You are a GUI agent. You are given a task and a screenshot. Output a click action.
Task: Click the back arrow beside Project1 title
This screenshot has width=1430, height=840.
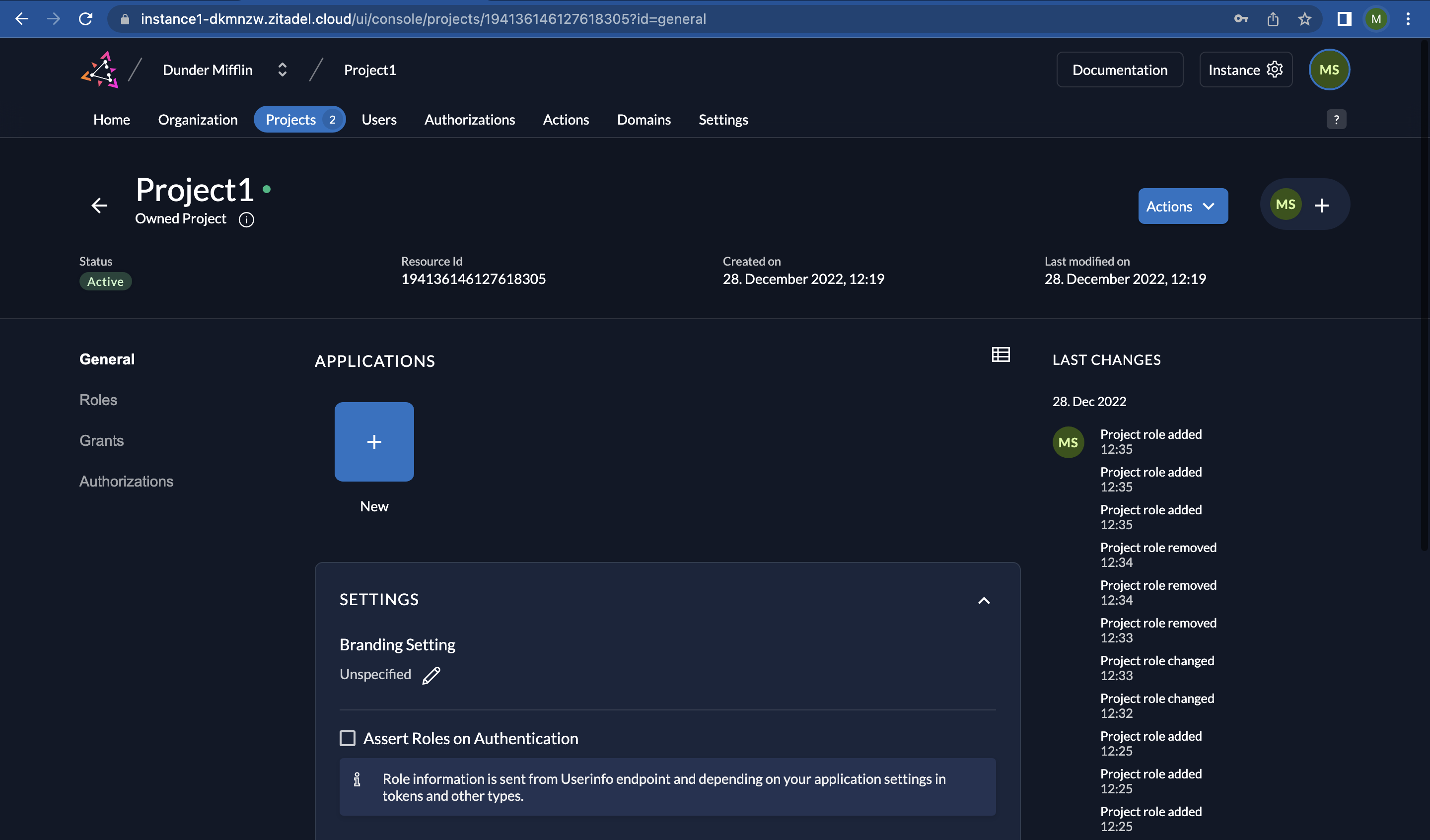[99, 205]
